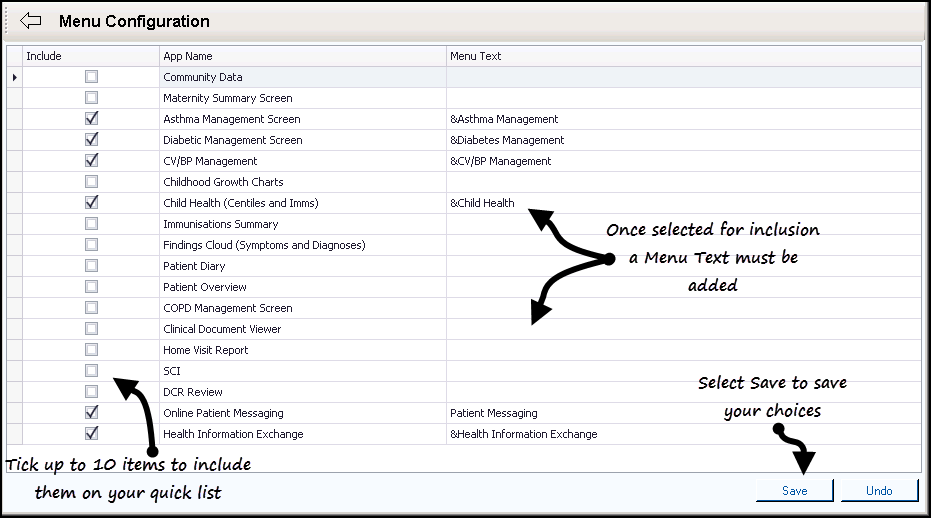Disable the Diabetic Management Screen checkbox
The width and height of the screenshot is (931, 518).
[x=92, y=140]
